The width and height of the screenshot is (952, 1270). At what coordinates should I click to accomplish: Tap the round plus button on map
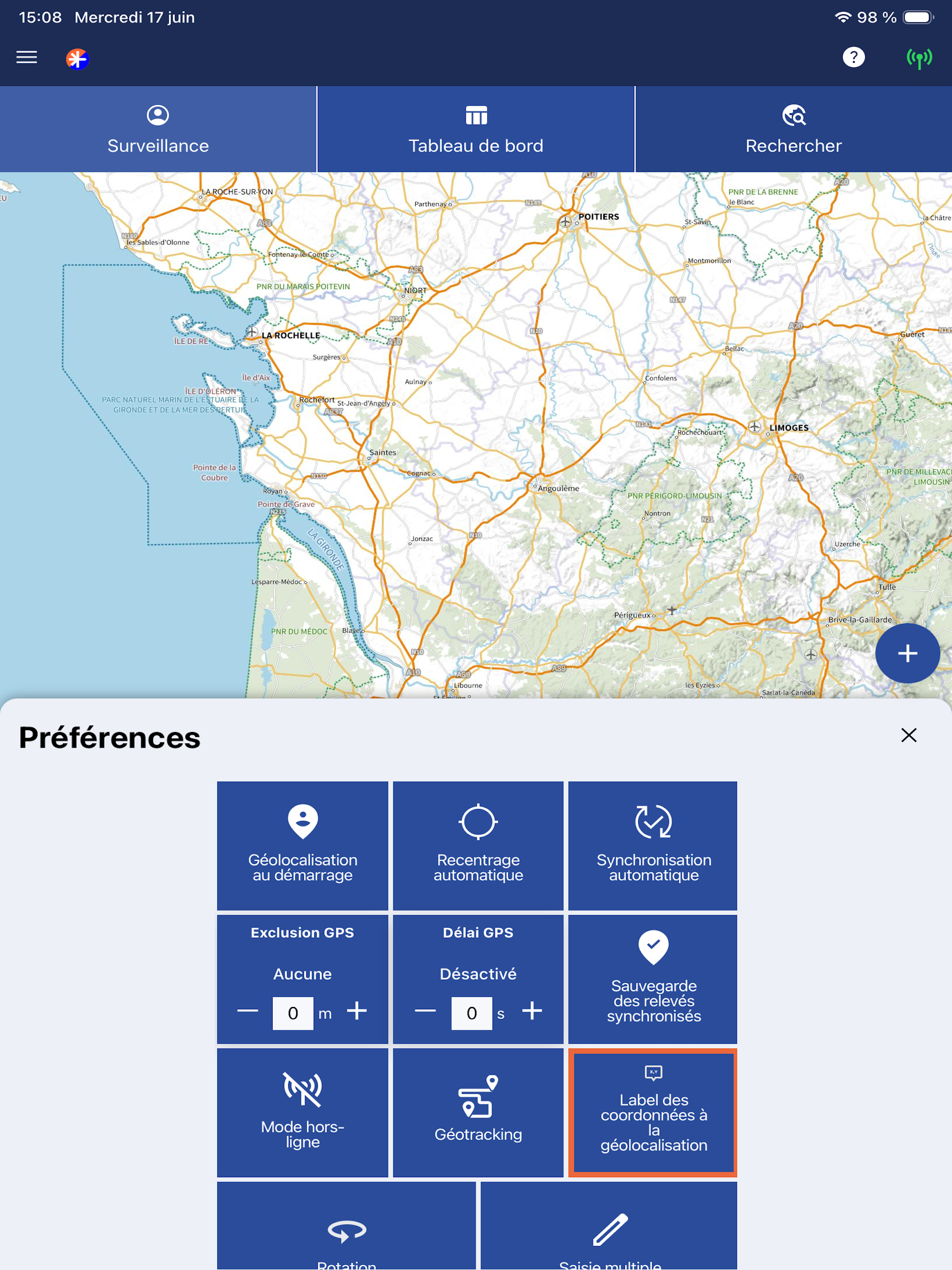[907, 653]
